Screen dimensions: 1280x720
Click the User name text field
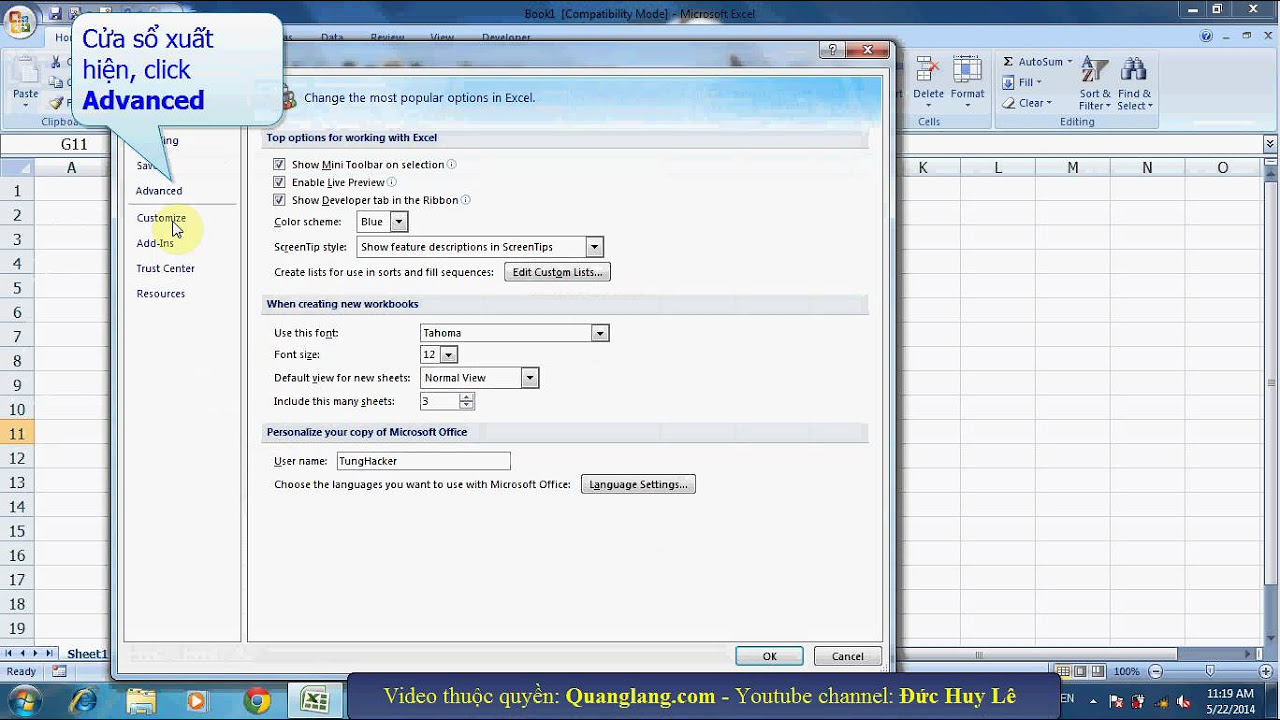coord(423,461)
